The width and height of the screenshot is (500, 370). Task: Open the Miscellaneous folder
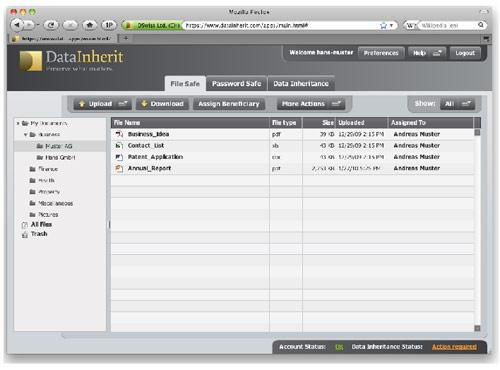click(51, 203)
